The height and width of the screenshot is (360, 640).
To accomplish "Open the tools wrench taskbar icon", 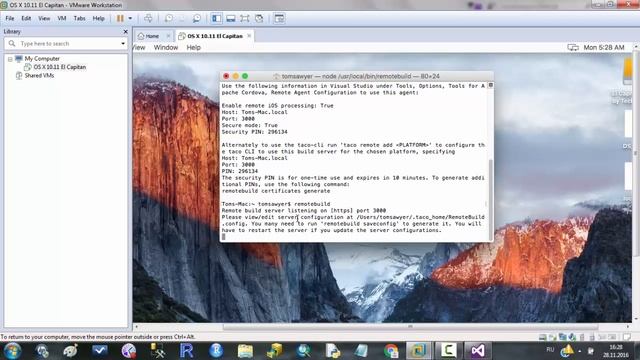I will pyautogui.click(x=158, y=351).
